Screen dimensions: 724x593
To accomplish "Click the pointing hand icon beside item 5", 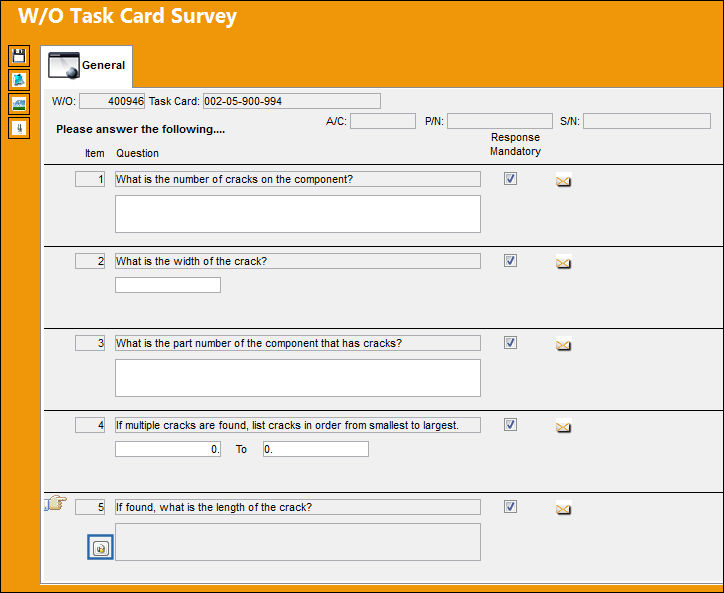I will click(x=57, y=503).
